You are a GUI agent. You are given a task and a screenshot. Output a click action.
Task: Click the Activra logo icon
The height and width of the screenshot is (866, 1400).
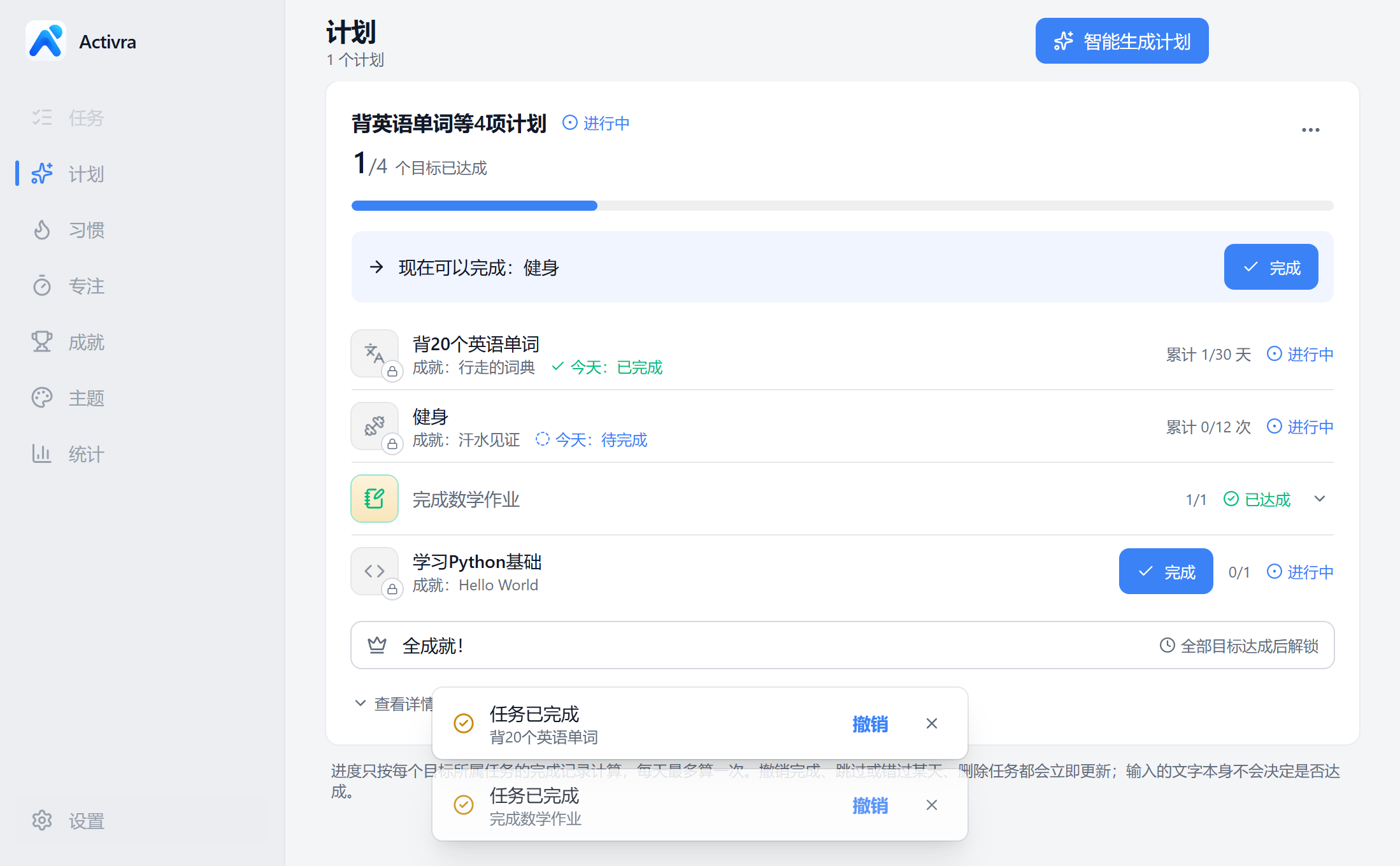tap(45, 41)
